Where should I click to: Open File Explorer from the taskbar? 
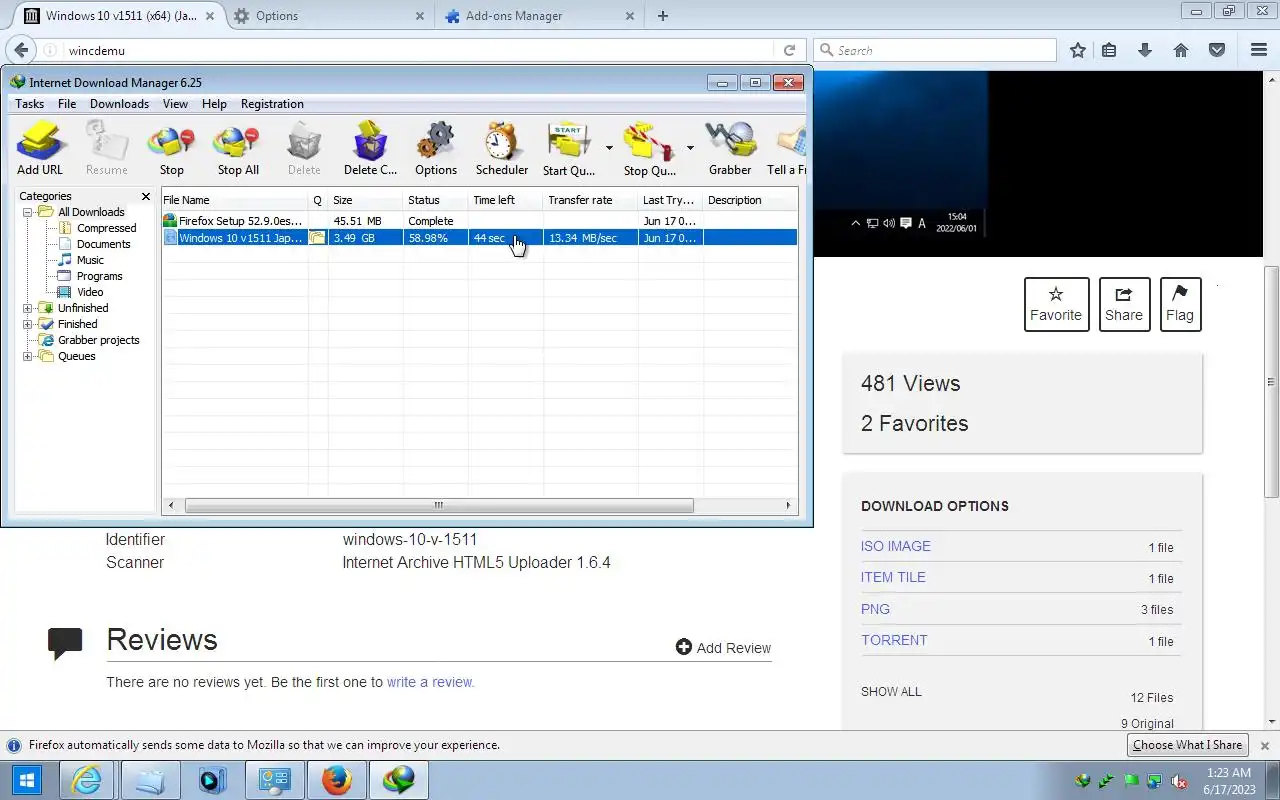click(150, 780)
